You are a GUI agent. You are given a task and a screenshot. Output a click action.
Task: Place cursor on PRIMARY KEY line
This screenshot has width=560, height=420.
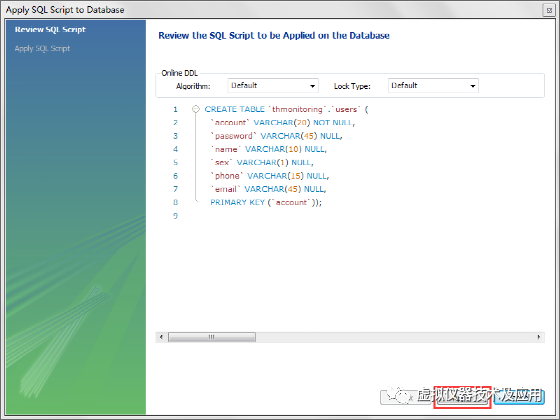pyautogui.click(x=266, y=202)
